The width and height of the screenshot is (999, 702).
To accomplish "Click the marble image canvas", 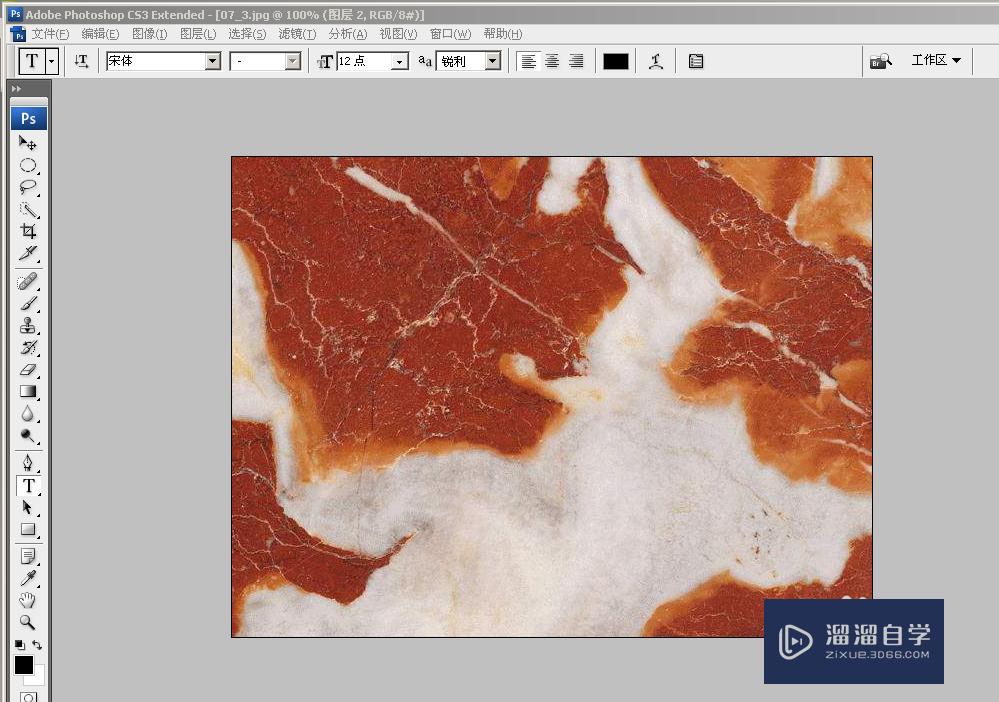I will click(x=552, y=396).
